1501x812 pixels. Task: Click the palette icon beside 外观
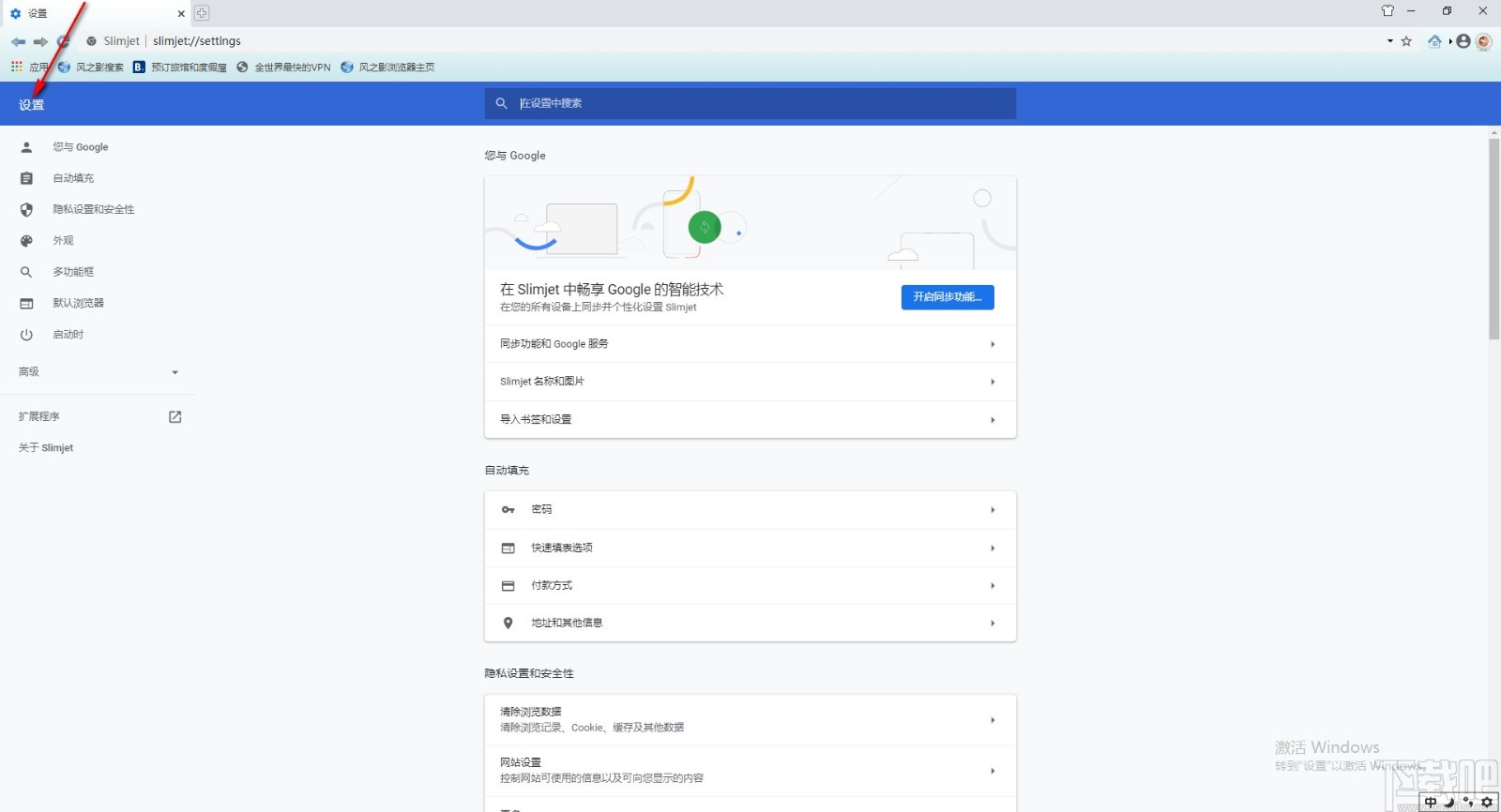pos(26,241)
